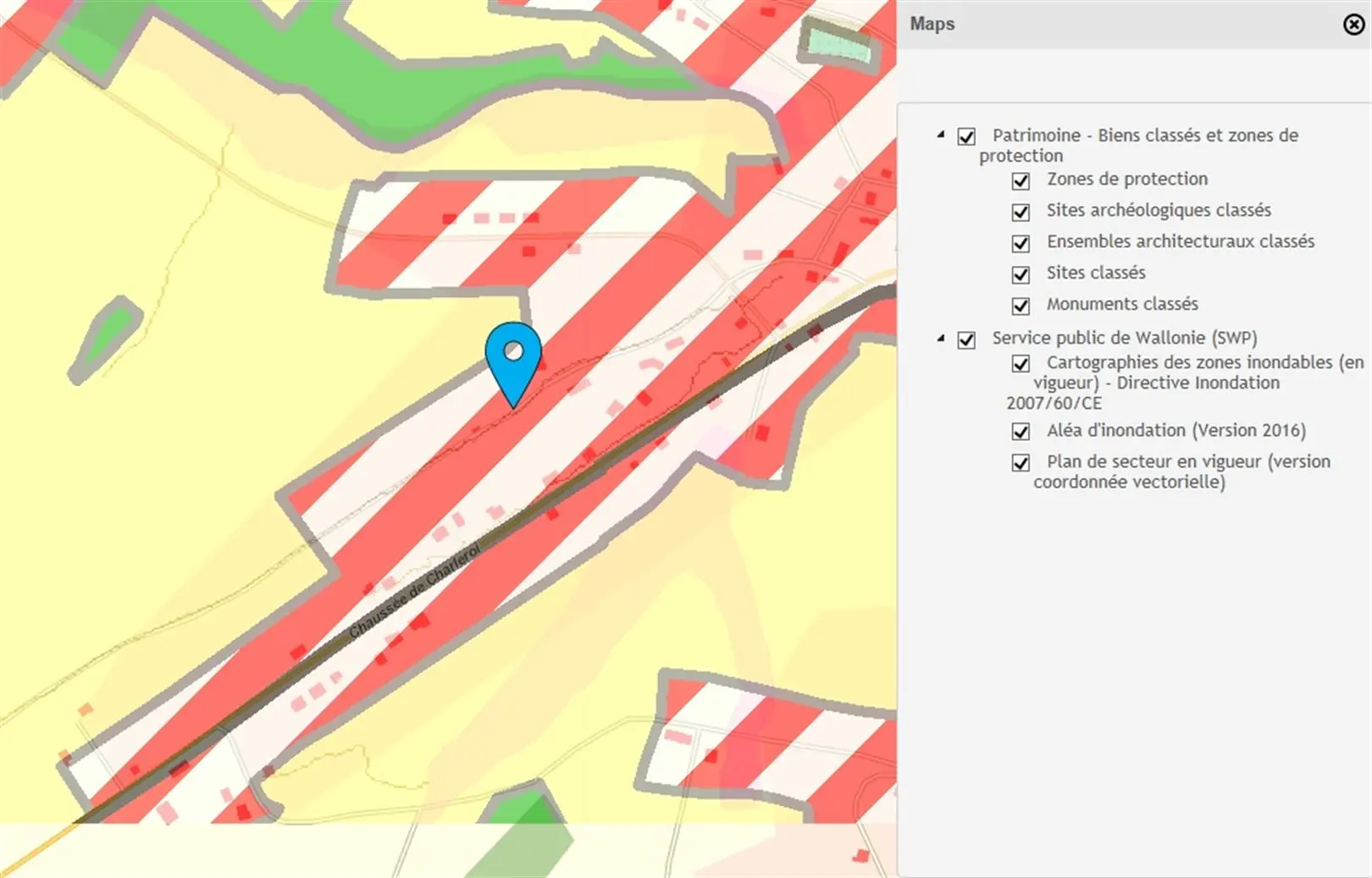
Task: Uncheck the Patrimoine Biens classés group checkbox
Action: coord(966,136)
